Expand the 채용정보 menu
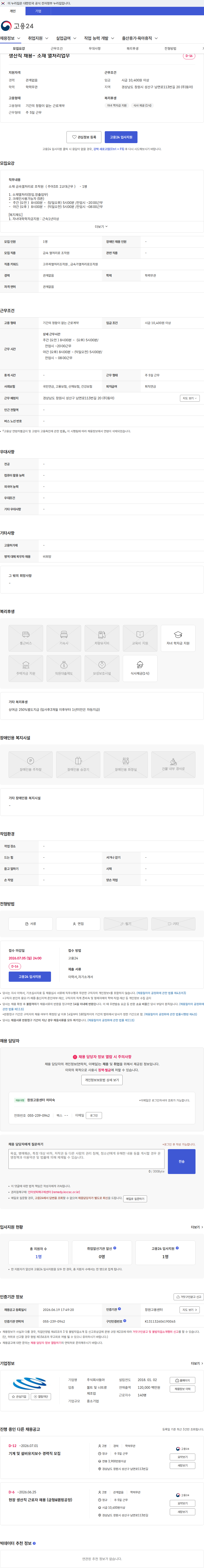The image size is (204, 1568). [x=10, y=38]
